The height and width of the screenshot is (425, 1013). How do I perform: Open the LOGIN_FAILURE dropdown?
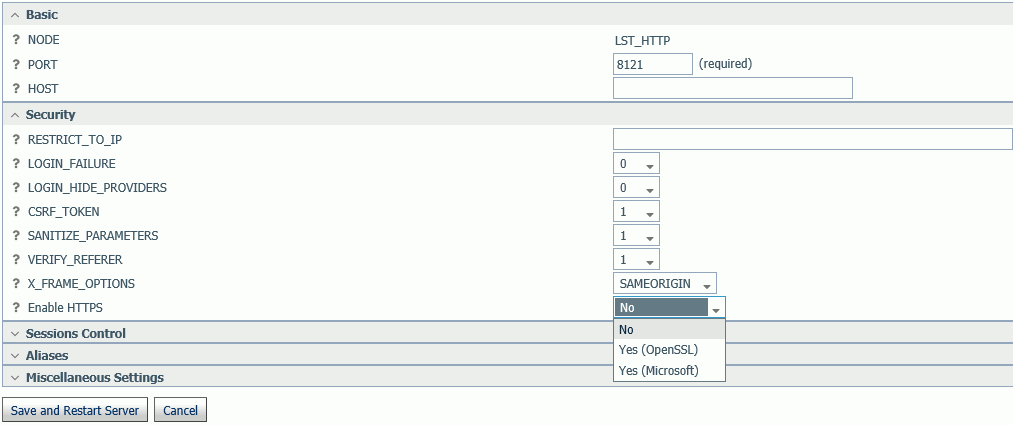(636, 164)
